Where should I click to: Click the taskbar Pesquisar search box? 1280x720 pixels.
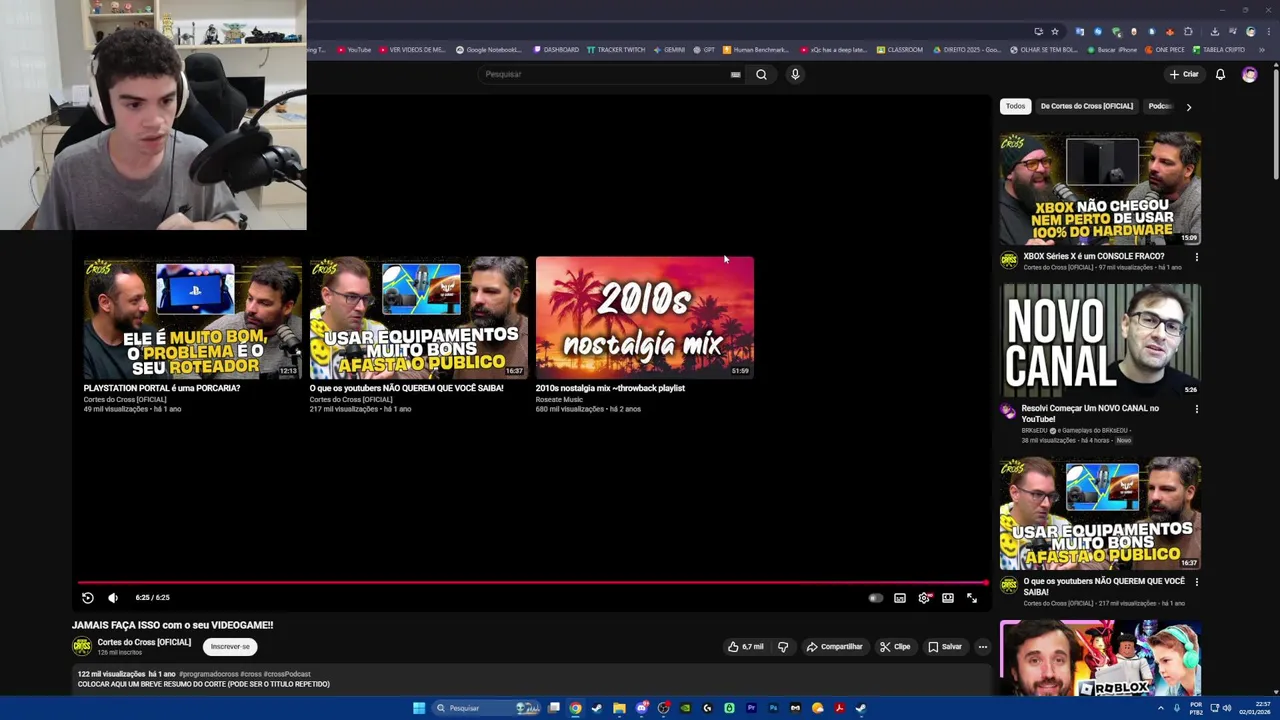[x=486, y=708]
